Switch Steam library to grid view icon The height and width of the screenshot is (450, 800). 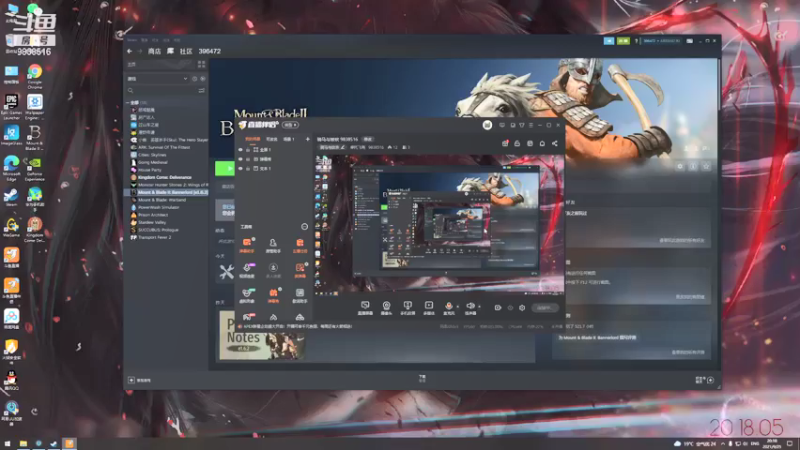[x=202, y=64]
